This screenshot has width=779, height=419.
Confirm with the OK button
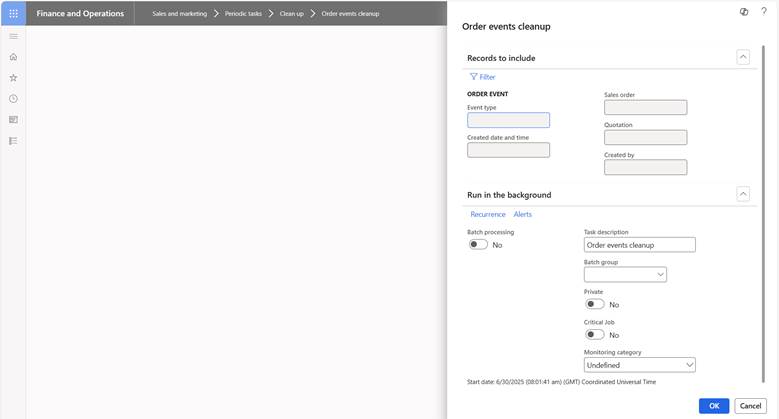point(714,406)
